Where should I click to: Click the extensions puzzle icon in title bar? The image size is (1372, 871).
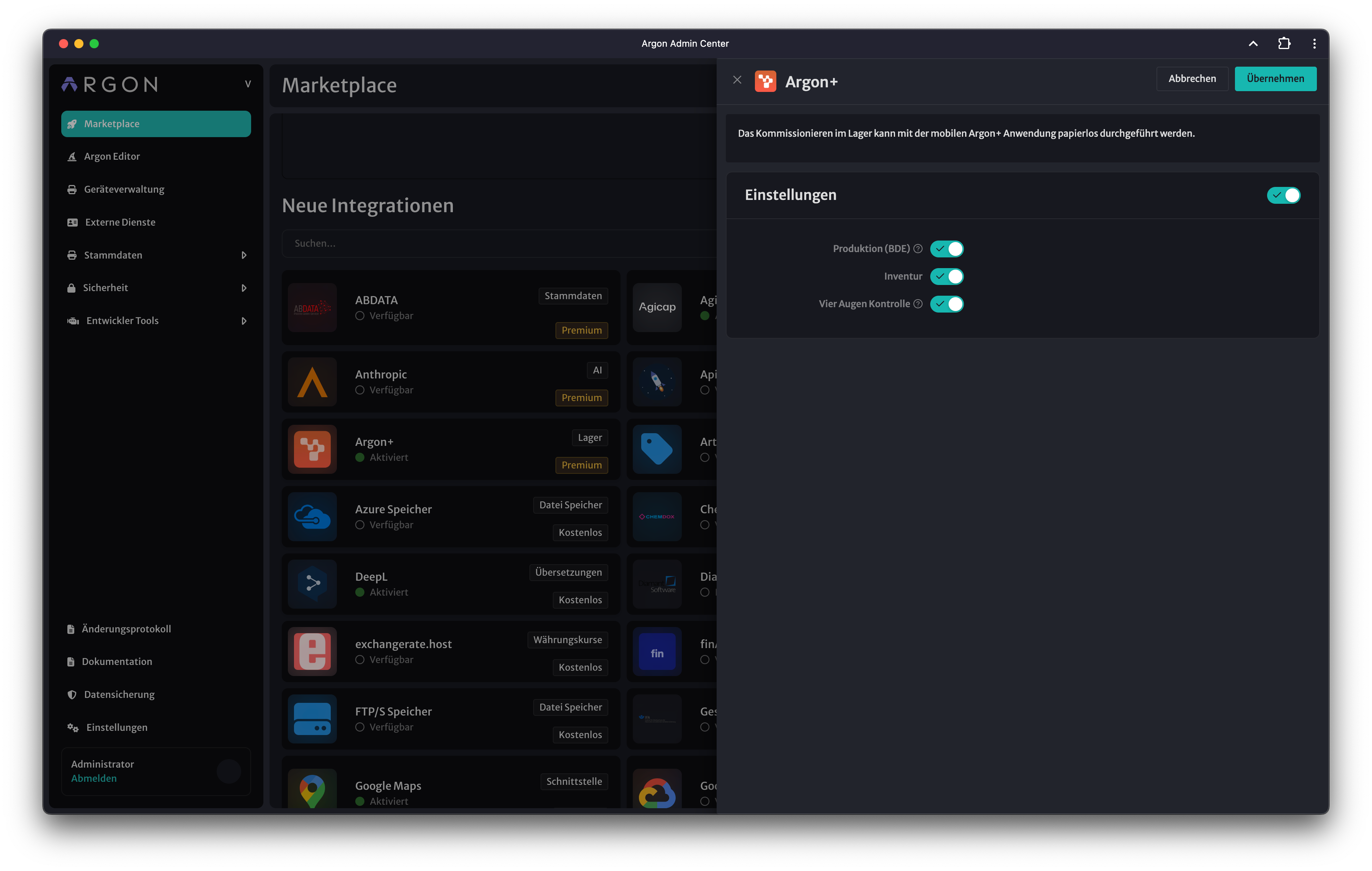click(x=1284, y=43)
